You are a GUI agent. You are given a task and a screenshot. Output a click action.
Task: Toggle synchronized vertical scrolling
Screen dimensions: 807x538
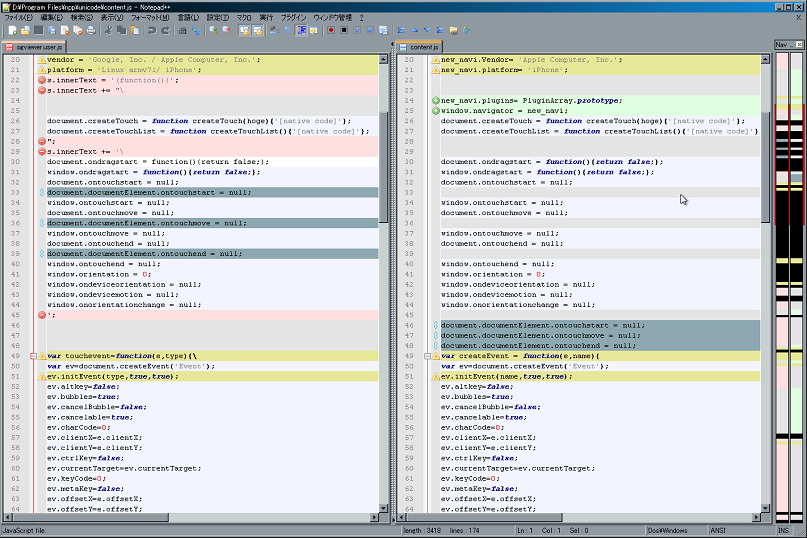click(x=244, y=30)
